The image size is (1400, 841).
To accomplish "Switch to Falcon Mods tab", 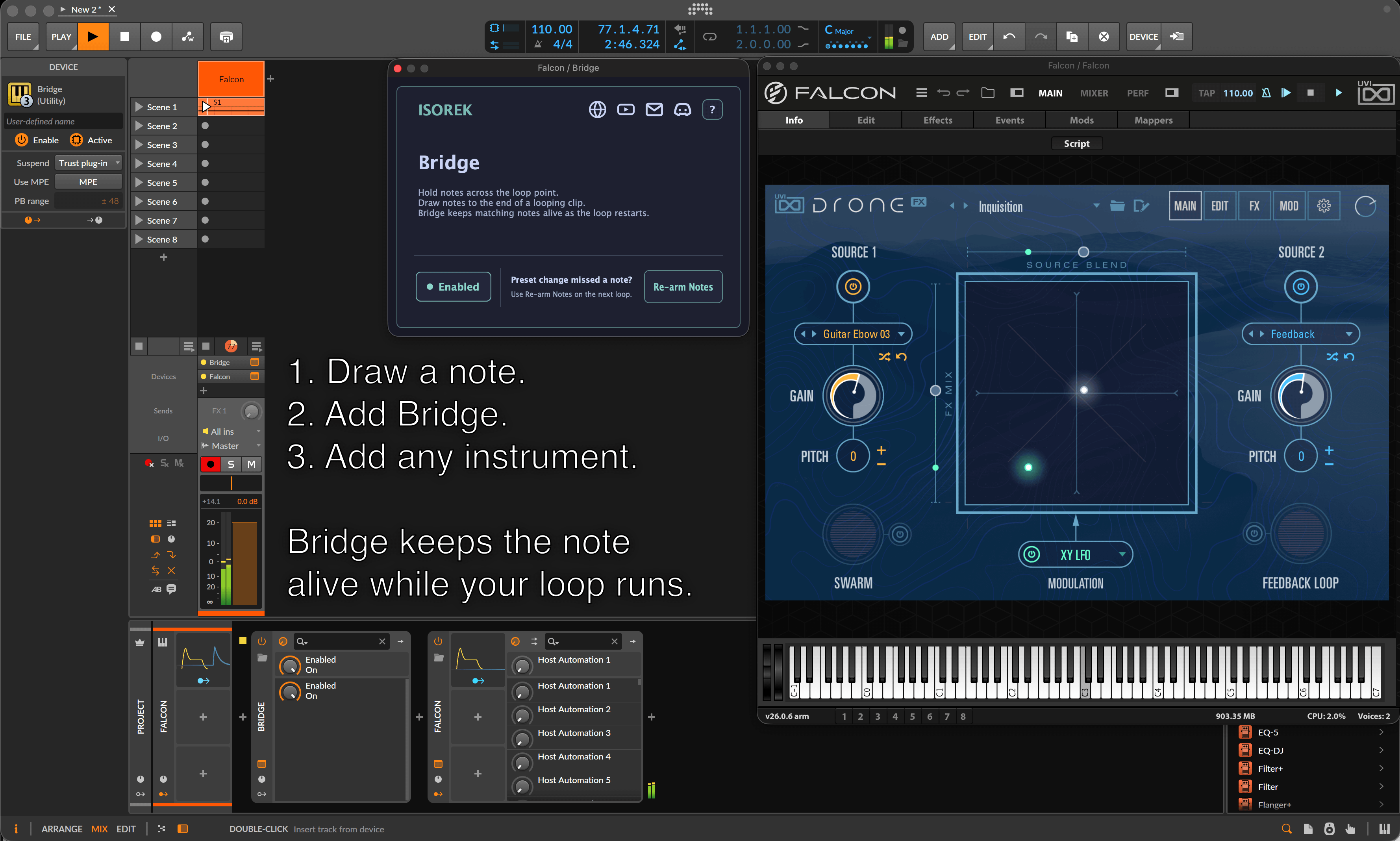I will (x=1081, y=120).
